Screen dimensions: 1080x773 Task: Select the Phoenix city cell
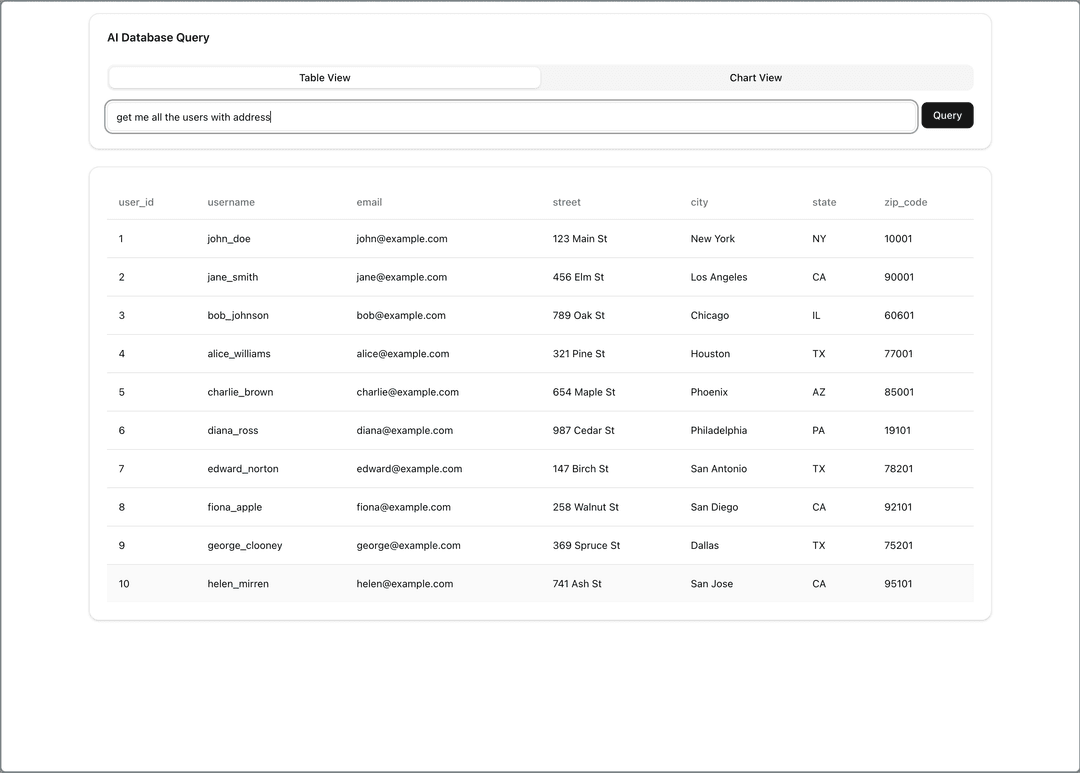click(709, 392)
